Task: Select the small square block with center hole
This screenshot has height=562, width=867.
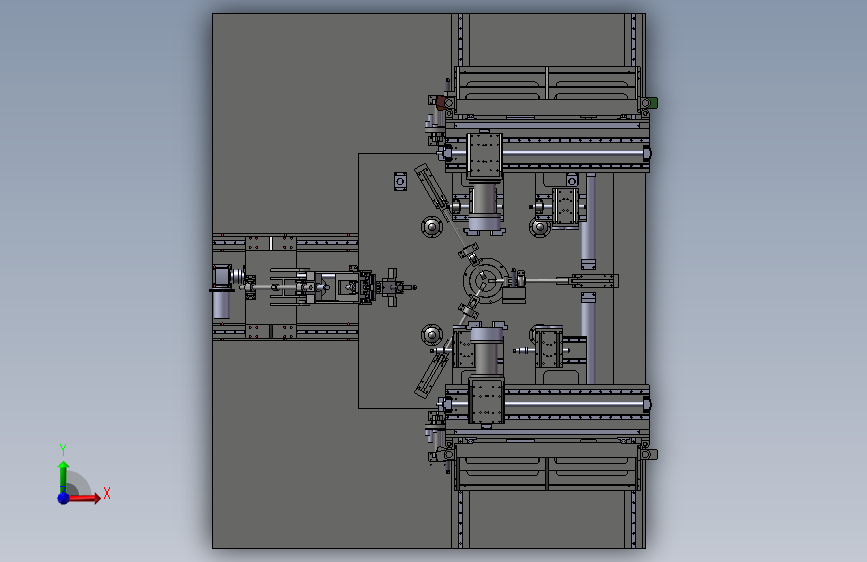Action: tap(400, 181)
